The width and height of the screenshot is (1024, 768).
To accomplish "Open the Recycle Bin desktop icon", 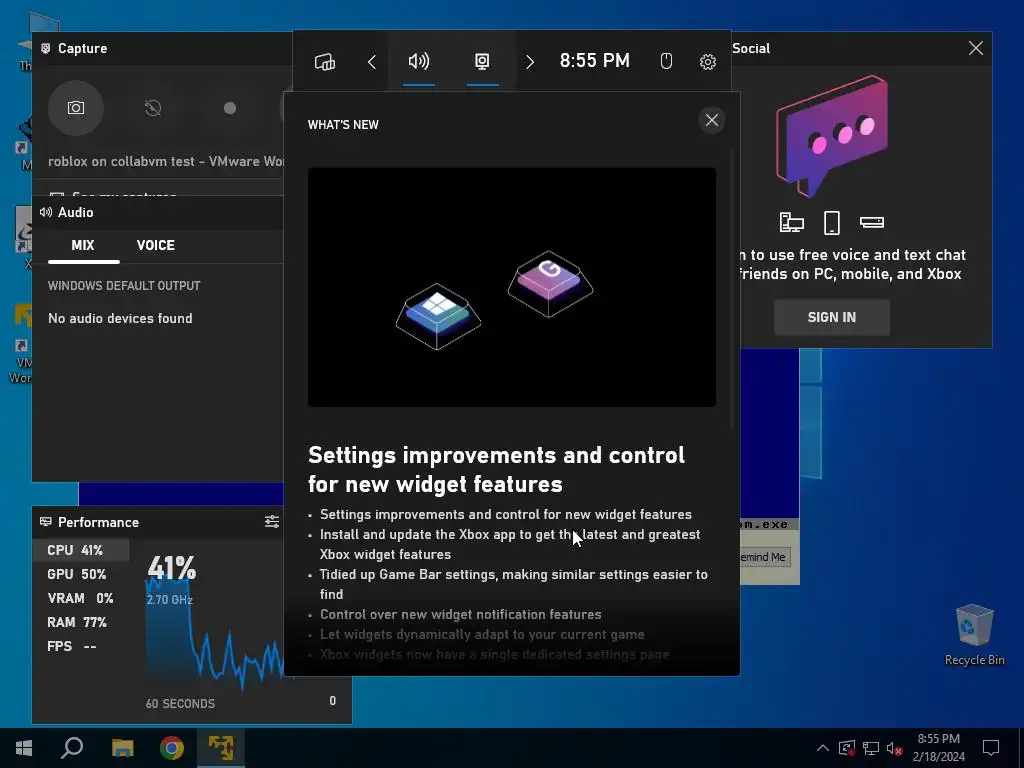I will coord(974,635).
